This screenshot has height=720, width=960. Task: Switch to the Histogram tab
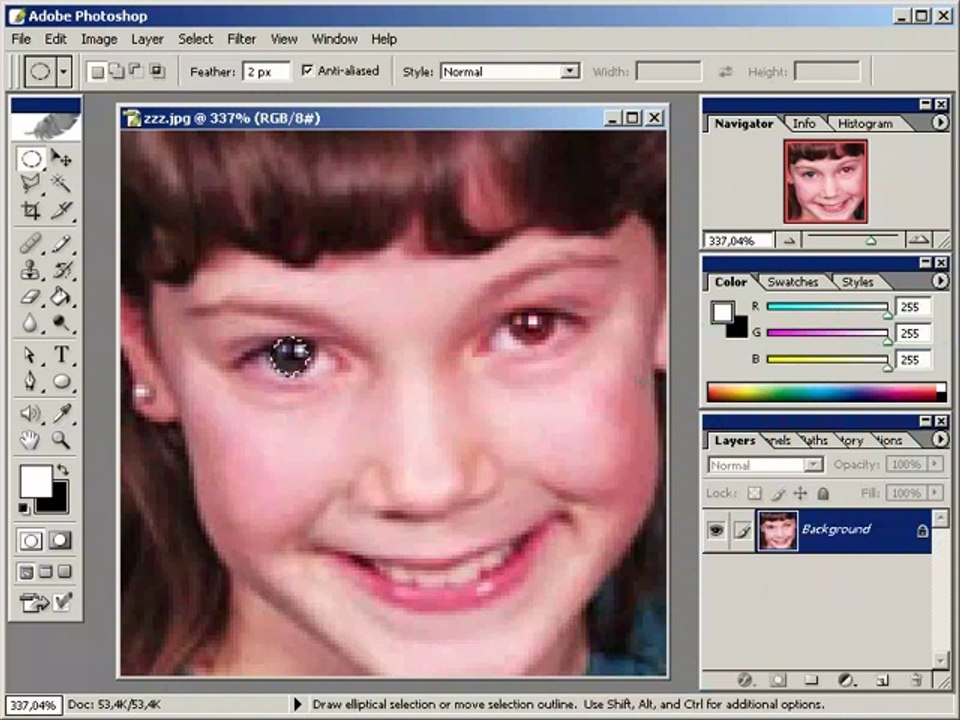[x=864, y=124]
